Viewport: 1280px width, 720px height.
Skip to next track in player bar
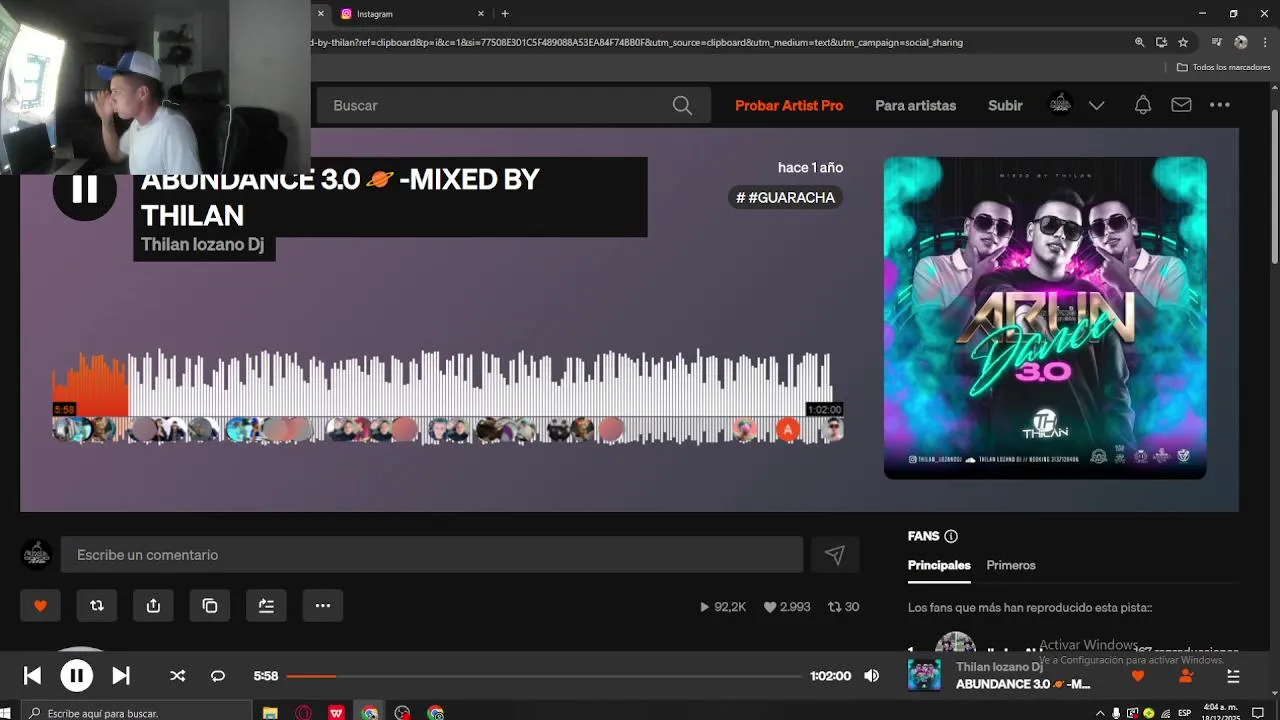click(x=121, y=676)
